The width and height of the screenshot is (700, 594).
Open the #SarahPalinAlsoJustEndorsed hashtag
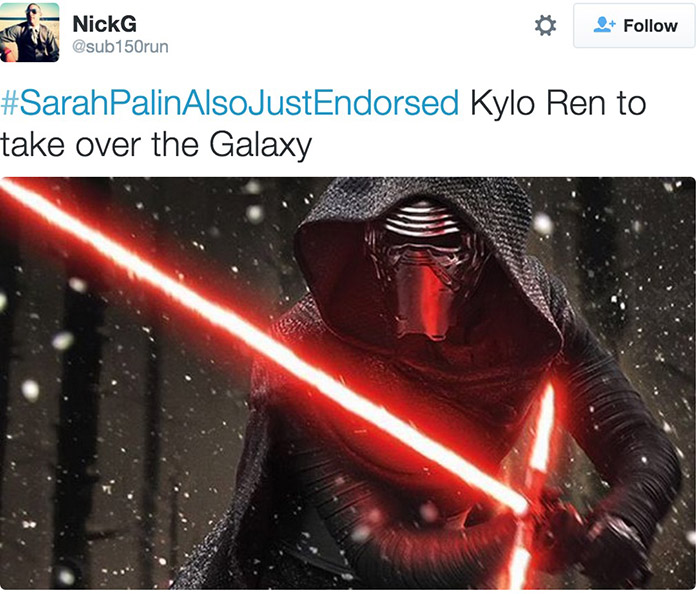229,104
